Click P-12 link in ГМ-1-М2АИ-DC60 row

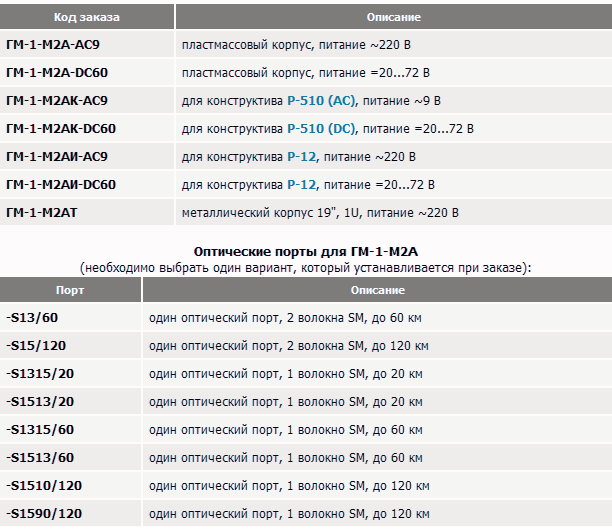302,185
